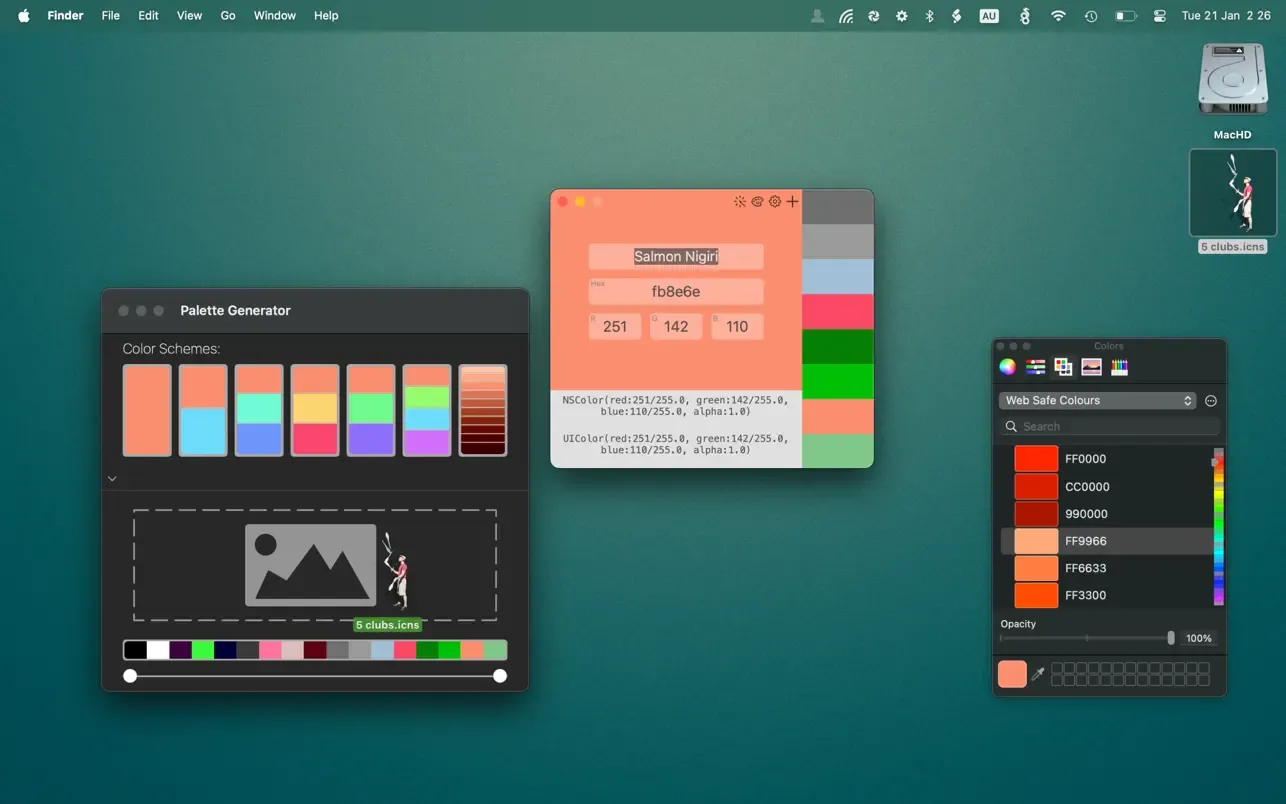Click the R value field showing 251
This screenshot has width=1286, height=804.
point(615,326)
